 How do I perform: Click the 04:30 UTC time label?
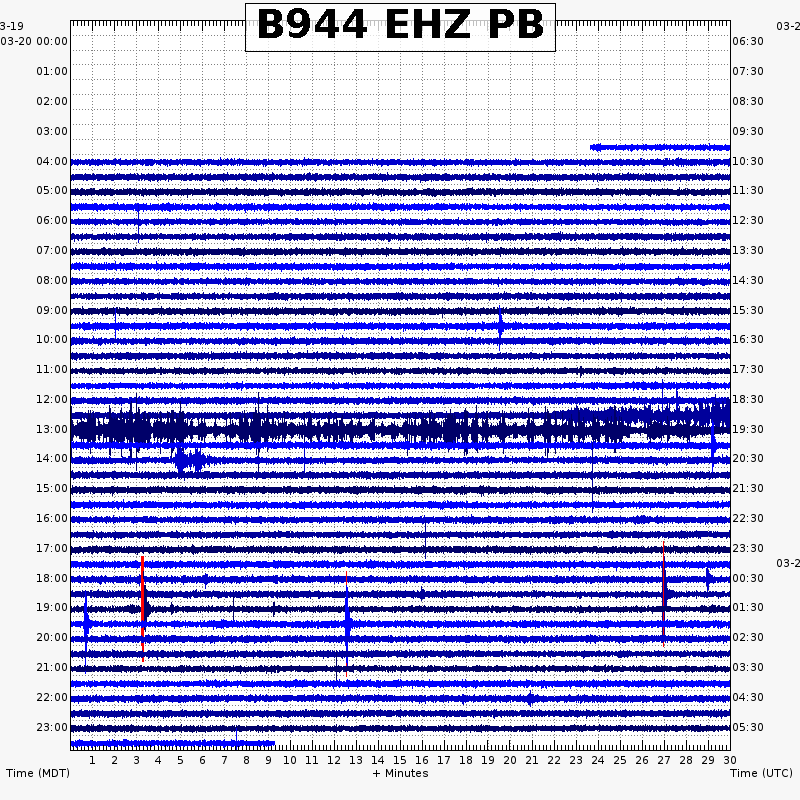(x=748, y=697)
